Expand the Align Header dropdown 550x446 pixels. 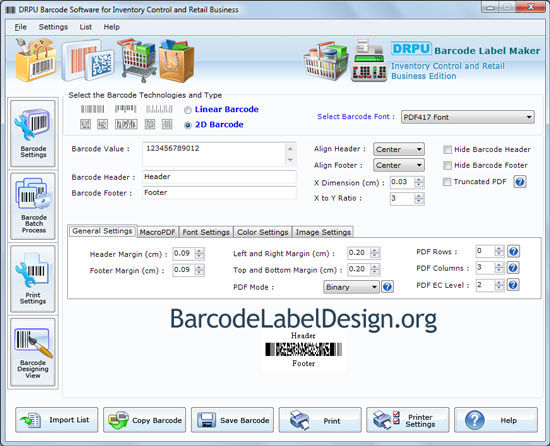coord(399,149)
